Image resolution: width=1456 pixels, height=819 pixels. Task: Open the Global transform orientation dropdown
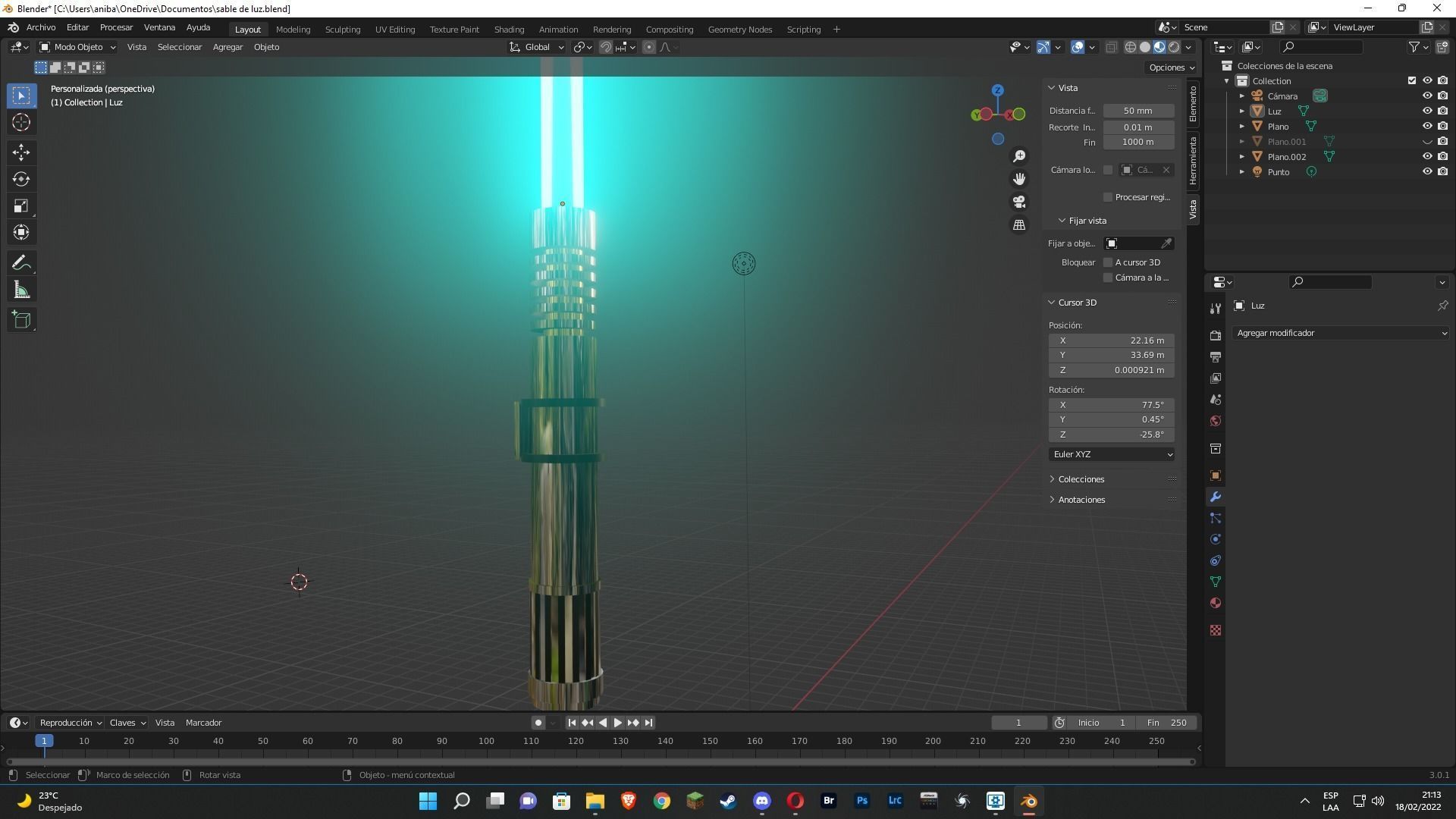click(537, 47)
